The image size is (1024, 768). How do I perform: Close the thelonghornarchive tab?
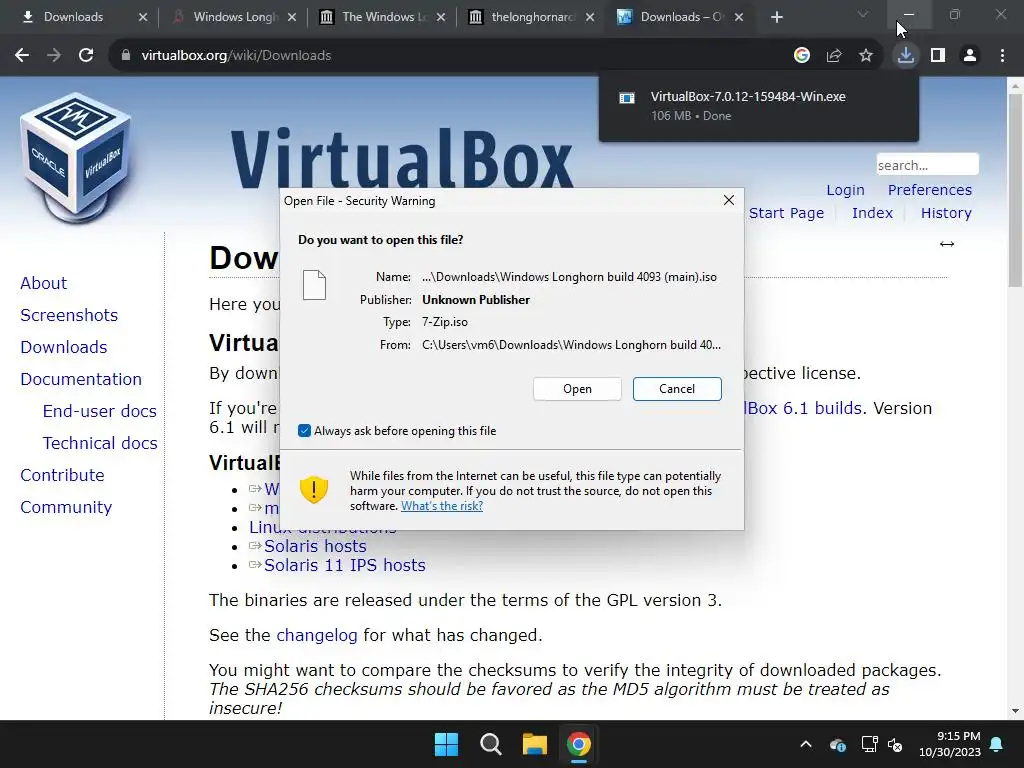point(590,17)
